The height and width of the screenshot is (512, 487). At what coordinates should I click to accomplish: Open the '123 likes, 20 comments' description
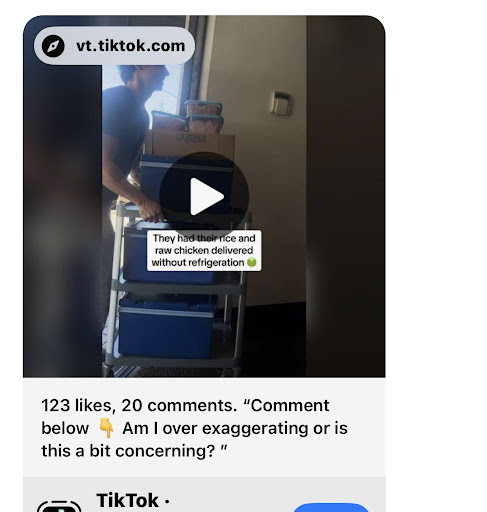pos(194,428)
